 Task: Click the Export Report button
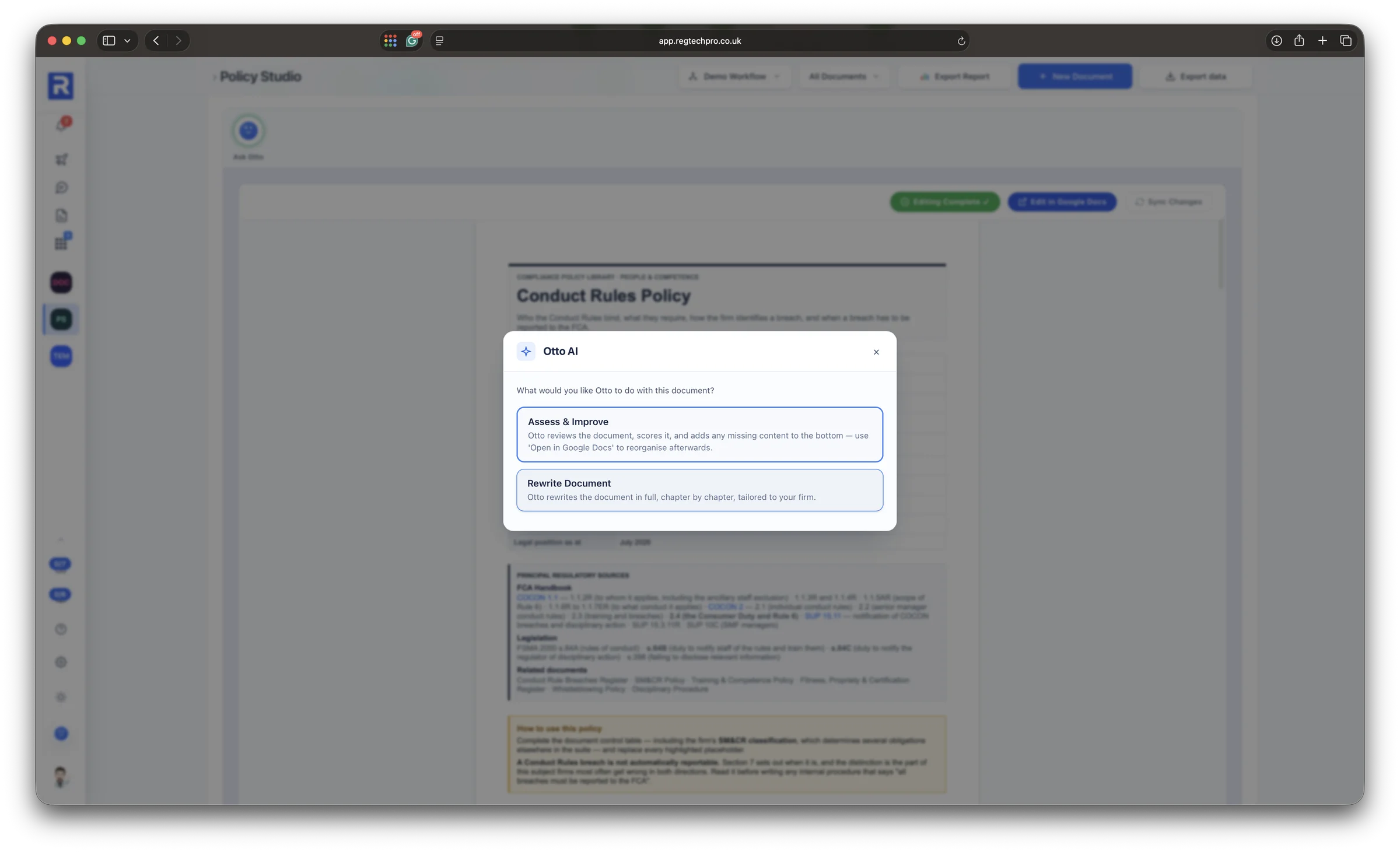pos(954,76)
